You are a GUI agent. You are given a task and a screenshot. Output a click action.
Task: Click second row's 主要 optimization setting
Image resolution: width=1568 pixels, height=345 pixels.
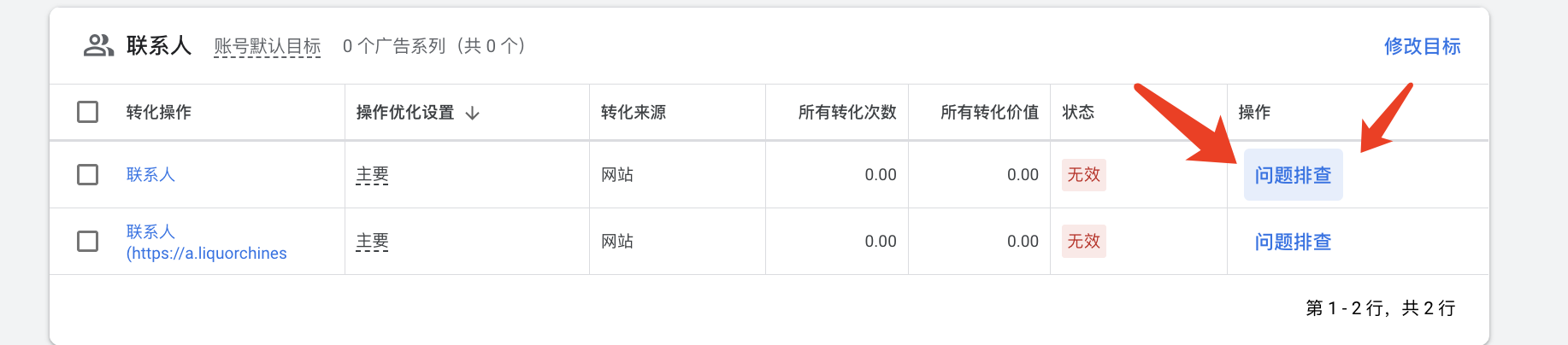372,242
